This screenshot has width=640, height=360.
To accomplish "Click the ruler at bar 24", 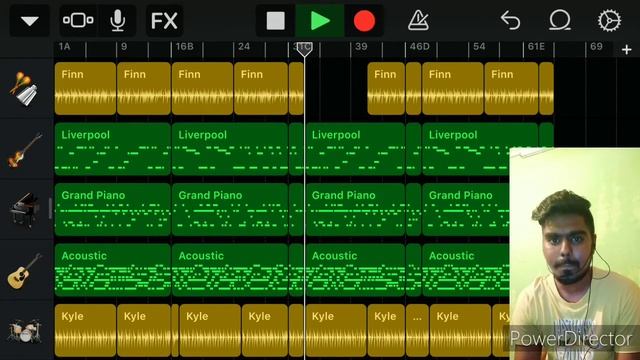I will 244,47.
